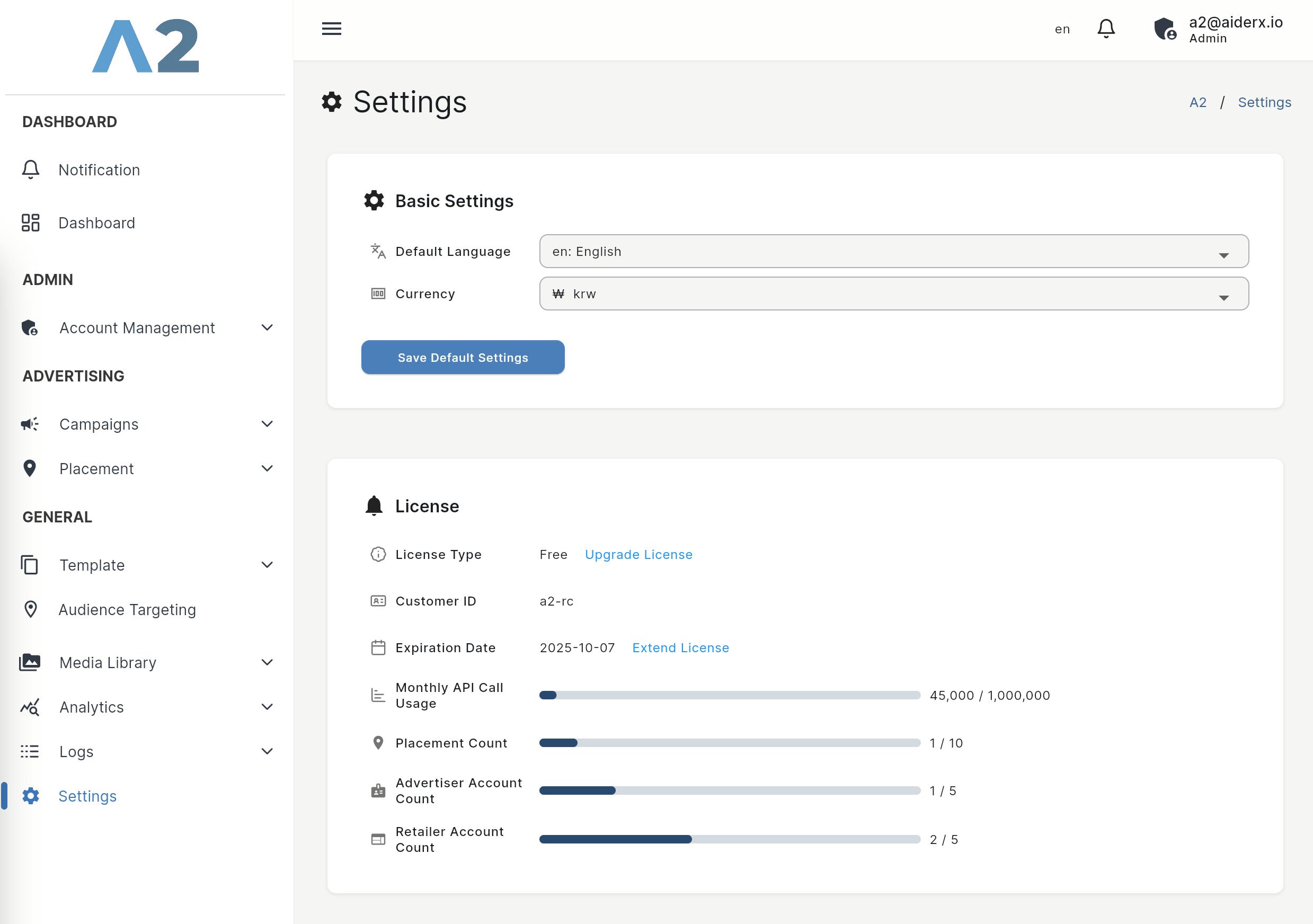Click the A2 breadcrumb link
The image size is (1313, 924).
coord(1197,102)
